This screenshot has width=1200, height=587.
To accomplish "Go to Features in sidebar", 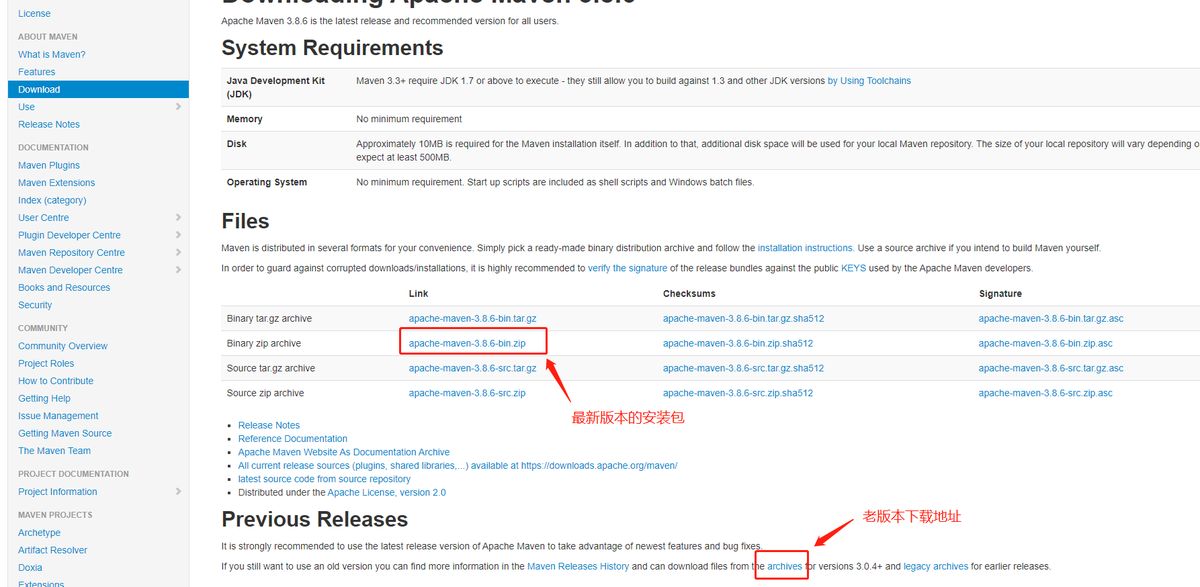I will pyautogui.click(x=37, y=72).
